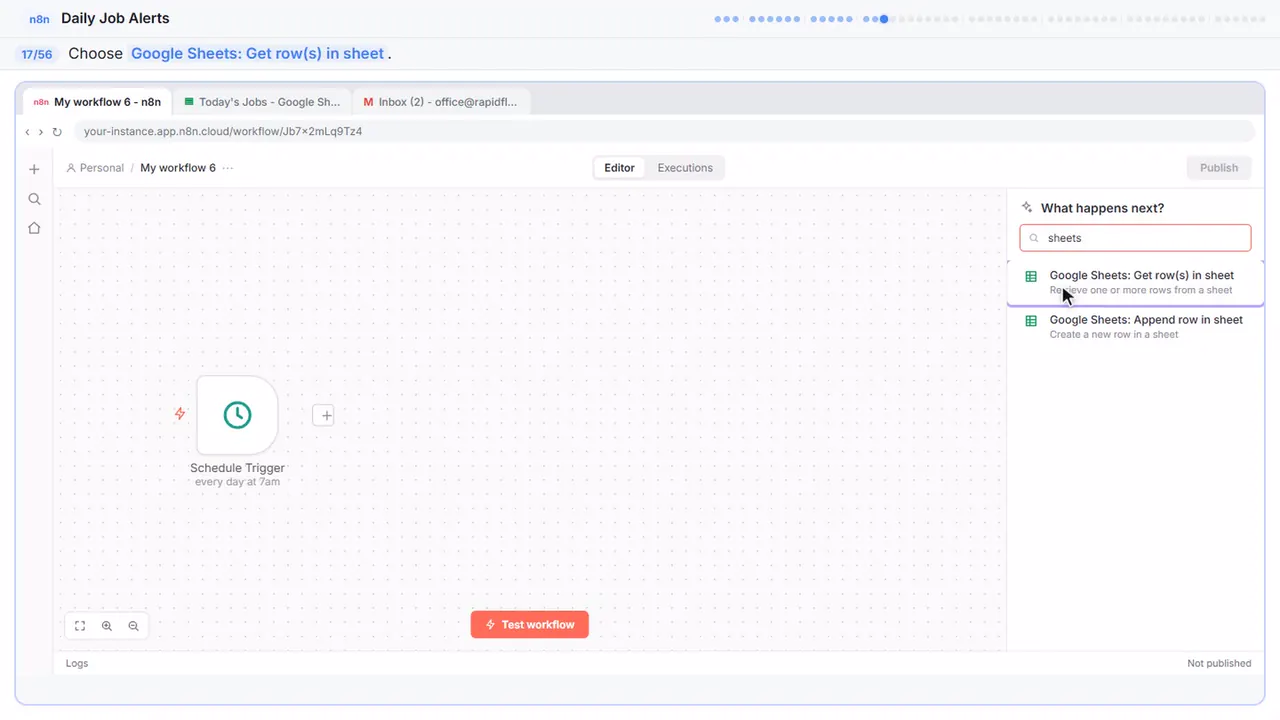
Task: Click the fit-to-view canvas icon
Action: click(80, 626)
